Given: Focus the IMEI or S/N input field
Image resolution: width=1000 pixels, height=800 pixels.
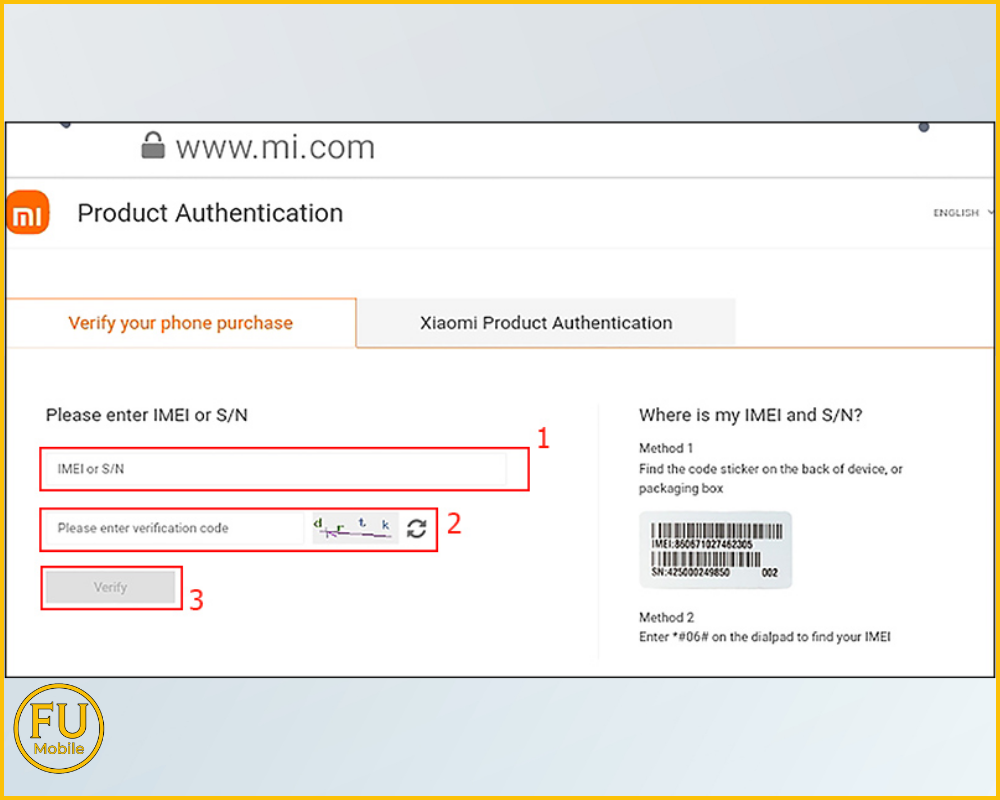Looking at the screenshot, I should 280,468.
